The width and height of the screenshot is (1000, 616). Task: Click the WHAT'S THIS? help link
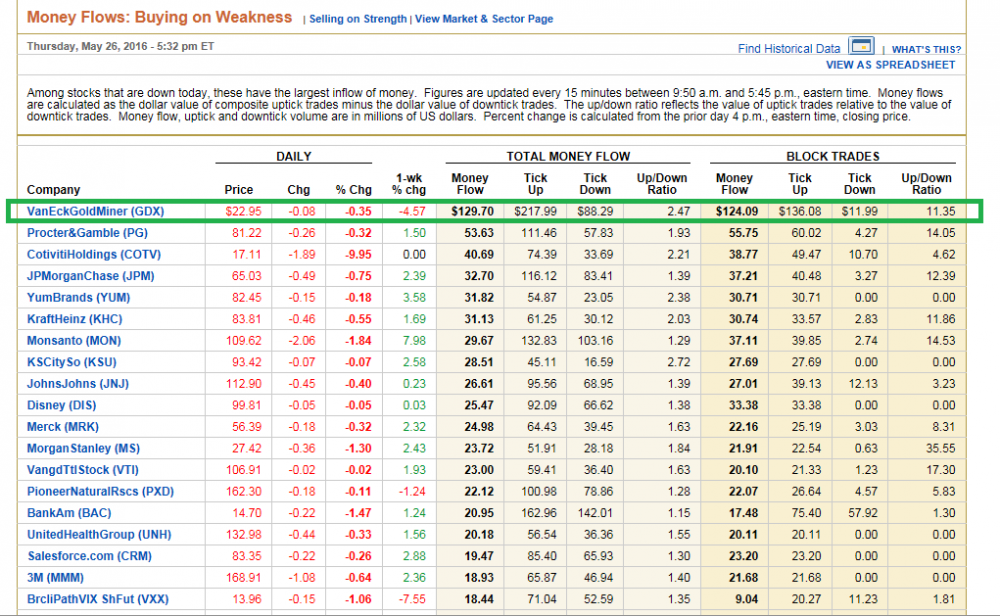[926, 50]
